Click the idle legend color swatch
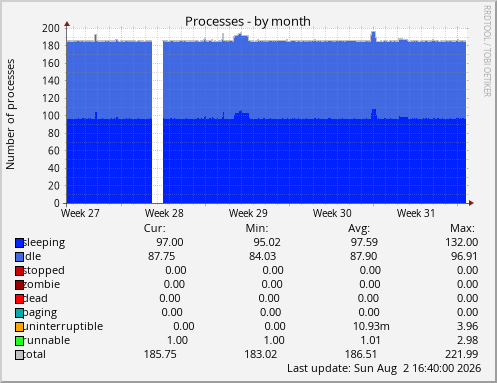Screen dimensions: 497x383 19,257
